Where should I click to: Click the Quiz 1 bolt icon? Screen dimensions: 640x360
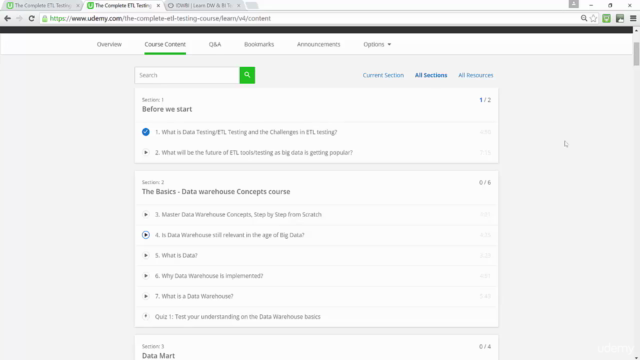[146, 316]
